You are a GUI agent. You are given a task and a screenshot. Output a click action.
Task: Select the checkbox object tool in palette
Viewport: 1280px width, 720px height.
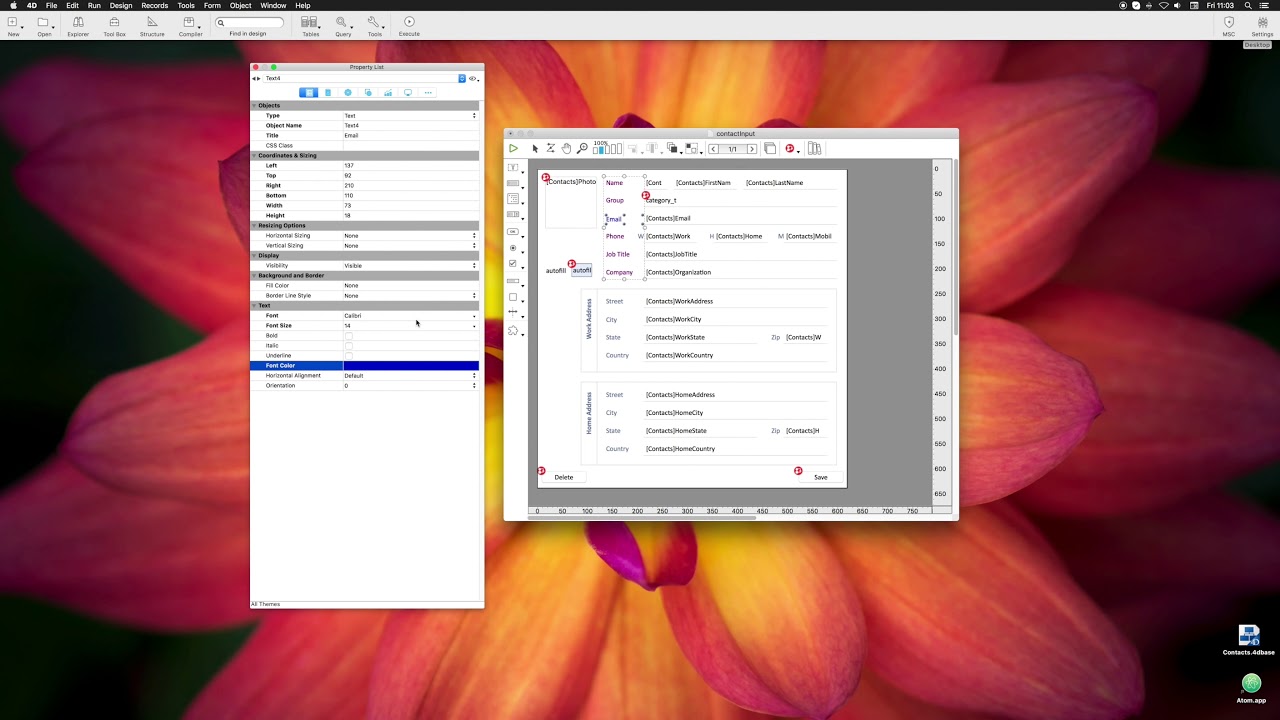point(513,264)
